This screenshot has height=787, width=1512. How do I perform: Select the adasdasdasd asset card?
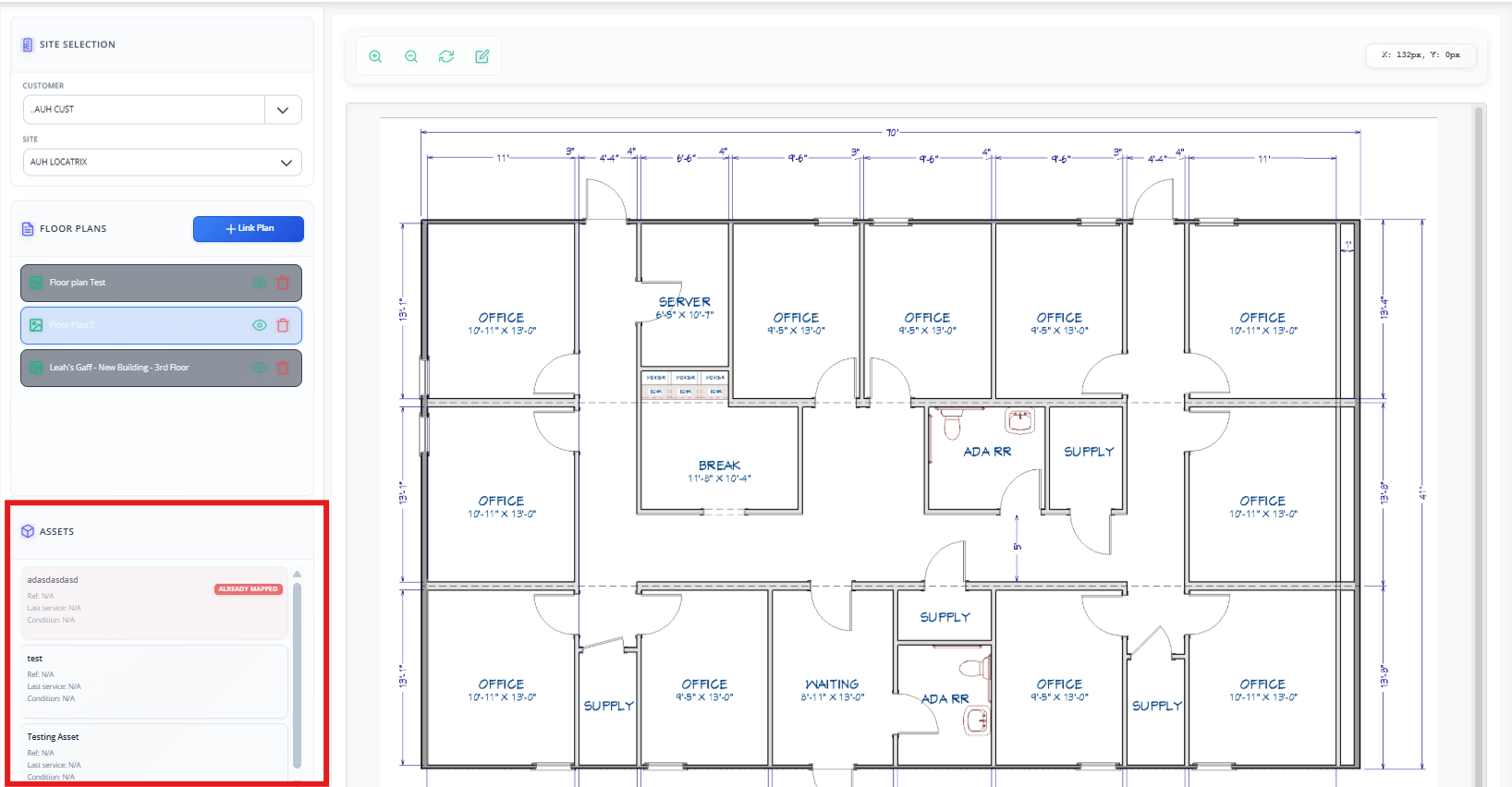coord(154,603)
